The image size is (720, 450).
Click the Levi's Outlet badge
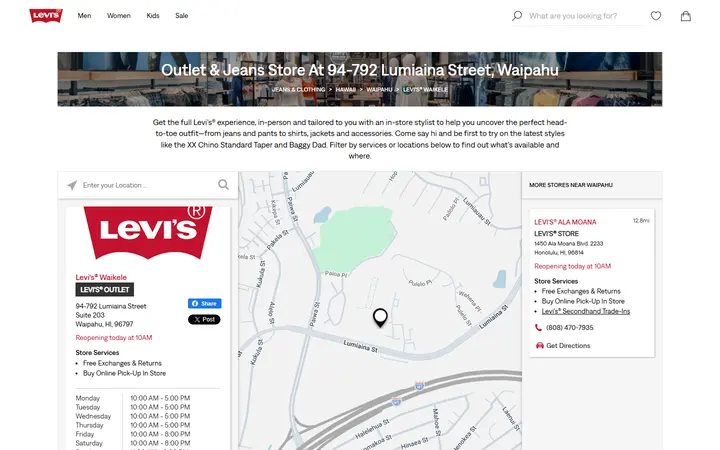105,290
